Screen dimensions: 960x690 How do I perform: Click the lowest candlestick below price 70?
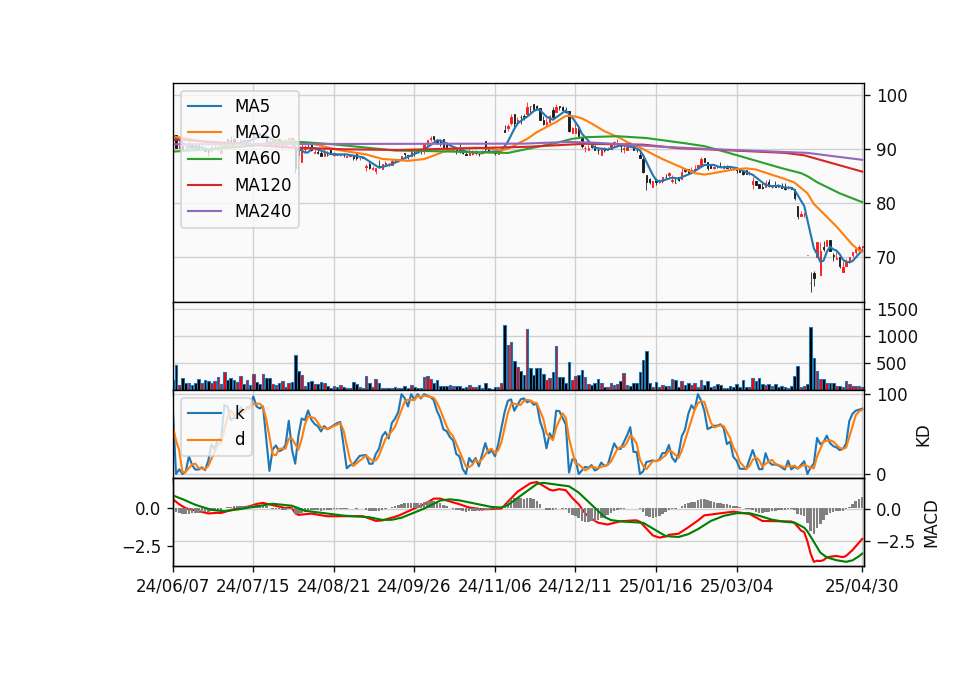(x=812, y=282)
